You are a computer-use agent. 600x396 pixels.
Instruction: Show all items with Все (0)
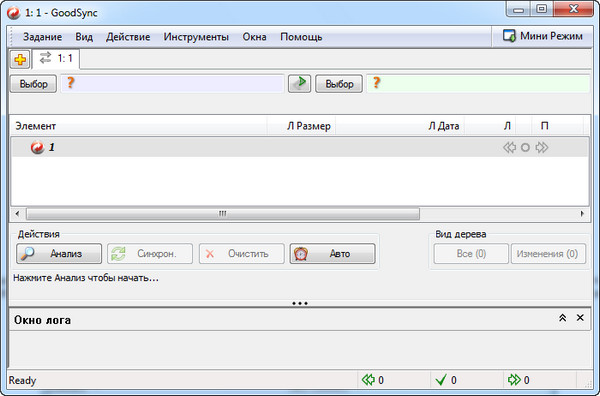471,254
